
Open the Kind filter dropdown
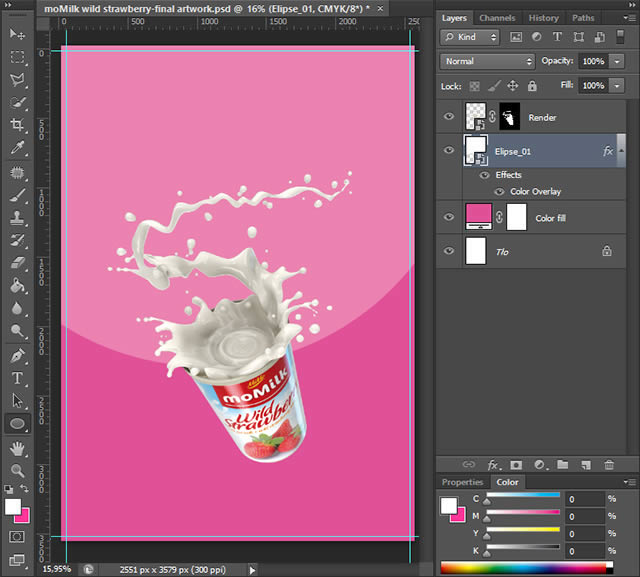(470, 37)
